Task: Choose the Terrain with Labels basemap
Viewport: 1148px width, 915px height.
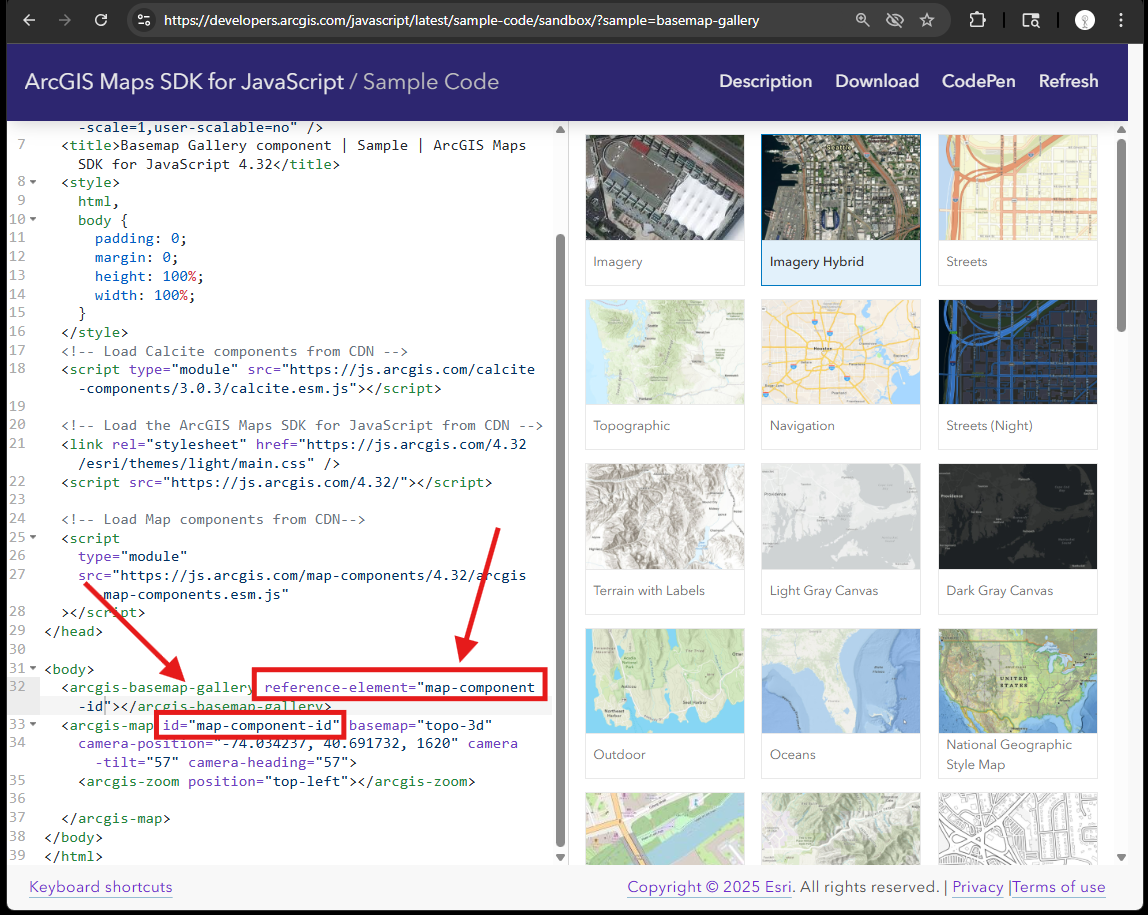Action: click(665, 539)
